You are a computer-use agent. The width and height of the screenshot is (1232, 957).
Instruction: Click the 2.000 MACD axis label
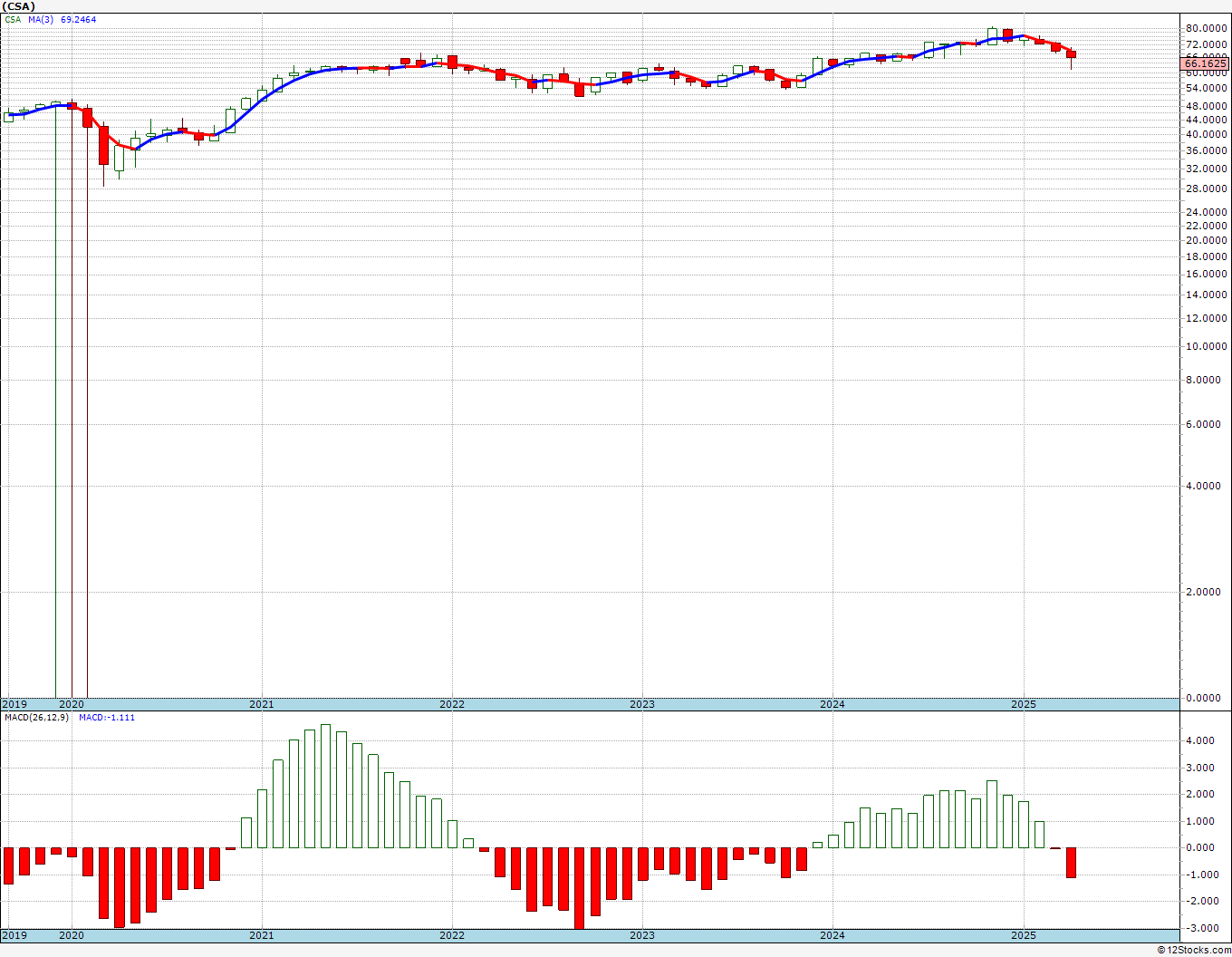click(x=1201, y=794)
